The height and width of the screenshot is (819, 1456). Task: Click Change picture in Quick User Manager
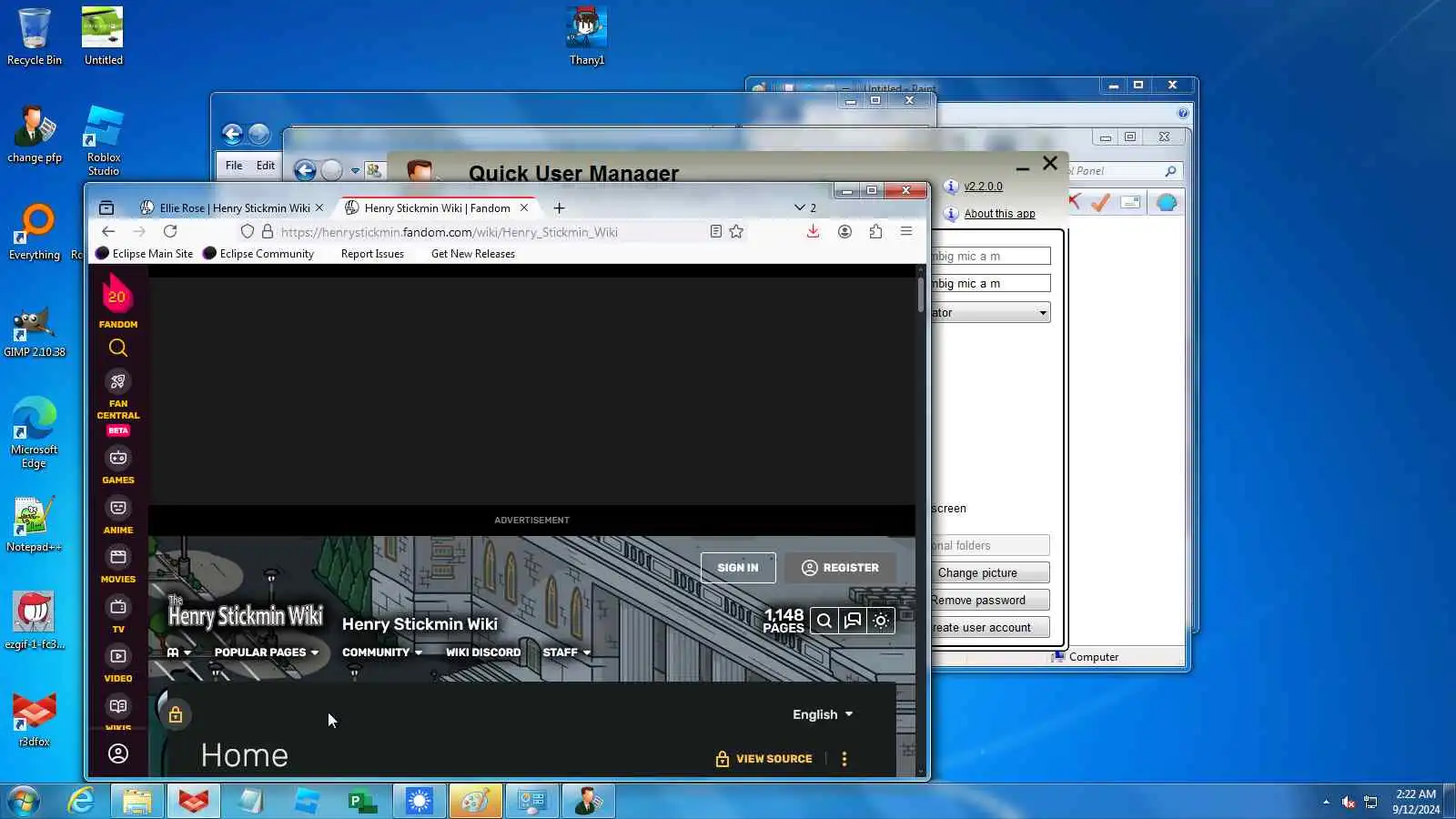[x=990, y=572]
